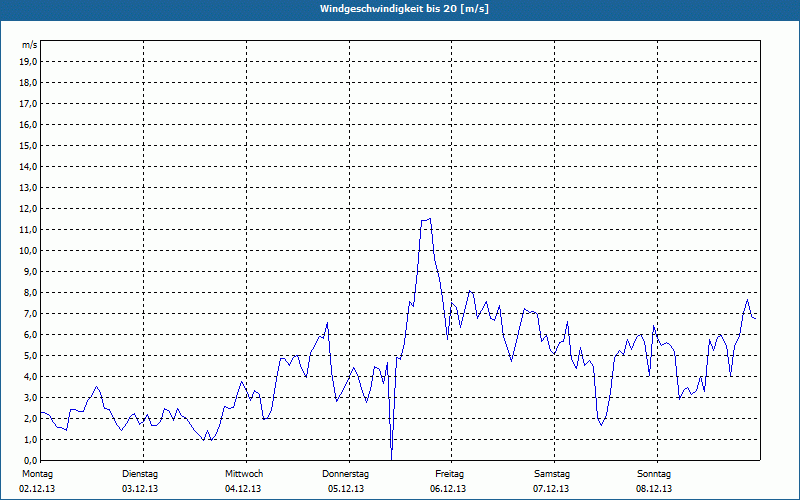Click the '3,0' axis value
The image size is (800, 500).
click(31, 397)
